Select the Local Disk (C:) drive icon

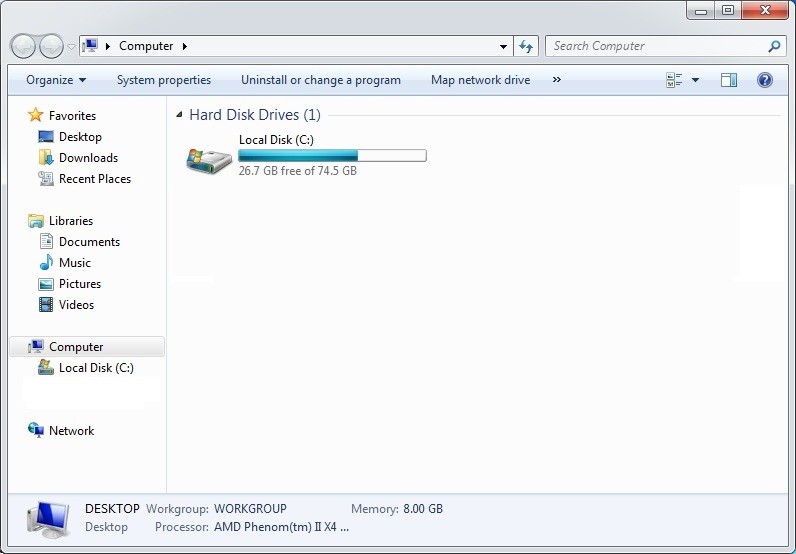pos(209,160)
